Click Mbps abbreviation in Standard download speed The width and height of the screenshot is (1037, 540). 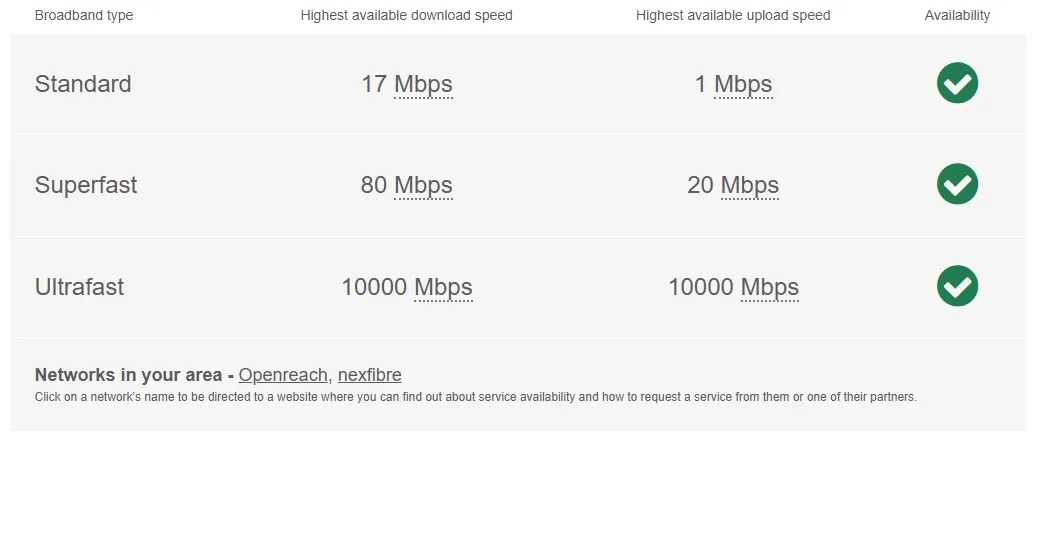423,85
